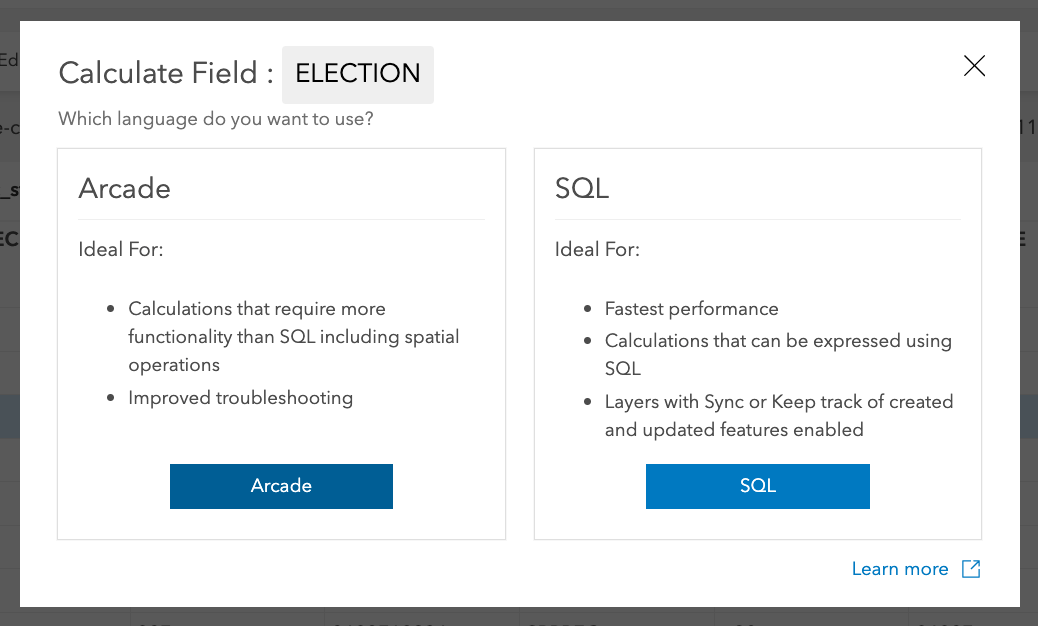This screenshot has width=1038, height=626.
Task: Click the ELECTION field name badge
Action: coord(358,74)
